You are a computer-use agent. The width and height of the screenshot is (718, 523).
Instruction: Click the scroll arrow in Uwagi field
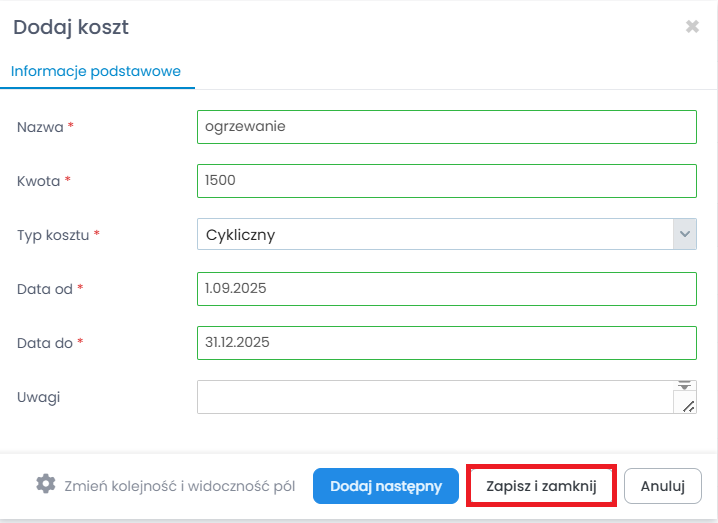685,385
